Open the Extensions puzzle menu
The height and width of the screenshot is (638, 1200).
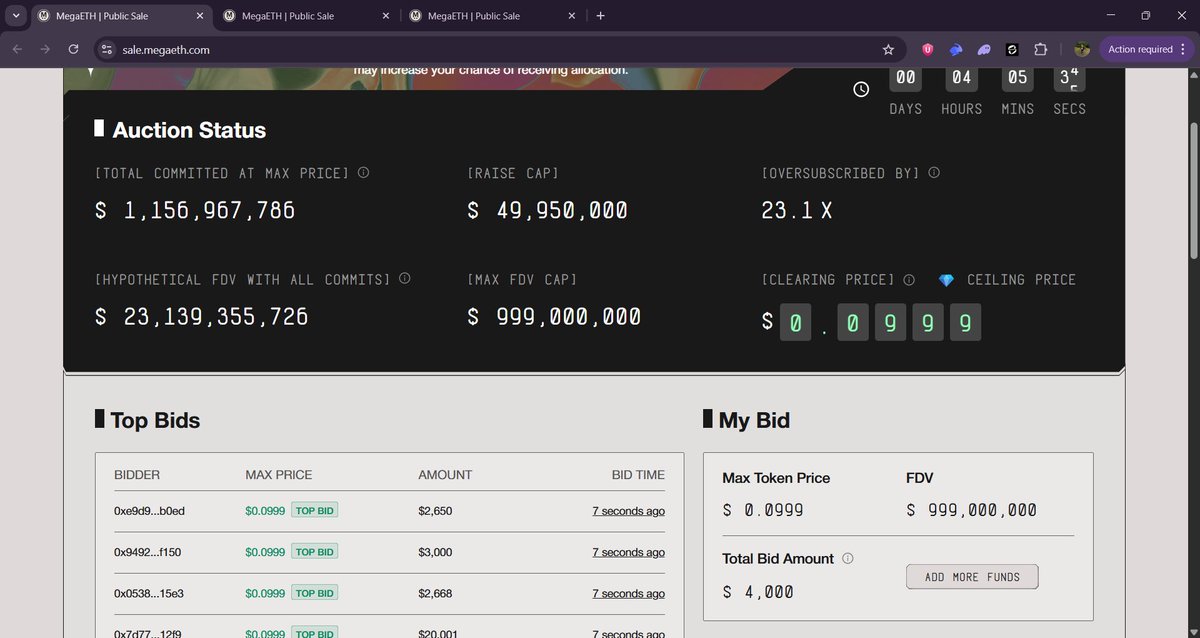pyautogui.click(x=1041, y=49)
